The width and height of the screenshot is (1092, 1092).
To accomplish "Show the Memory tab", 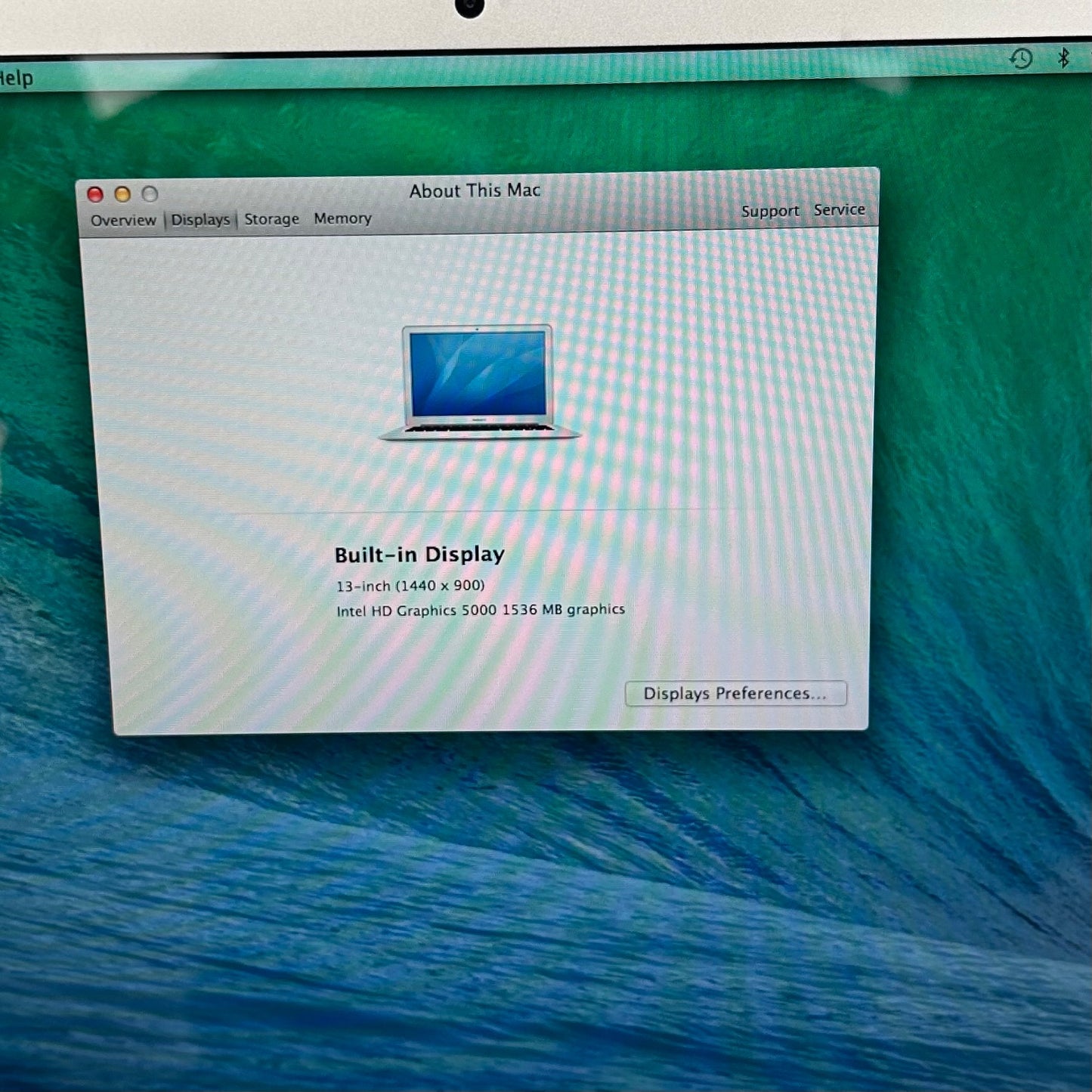I will point(342,218).
